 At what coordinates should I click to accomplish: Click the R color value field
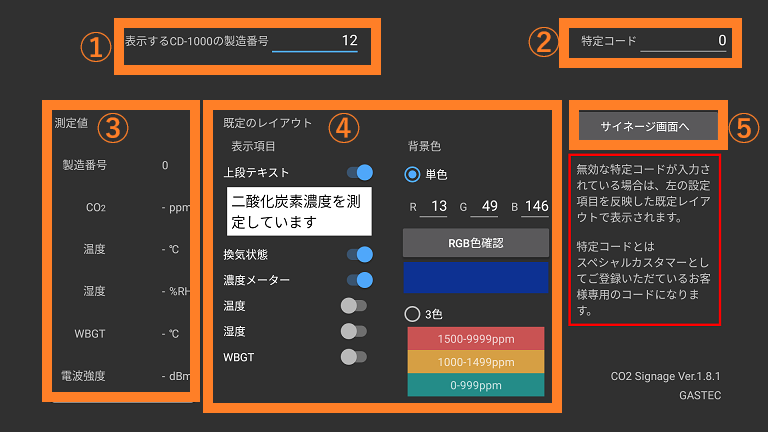click(434, 207)
